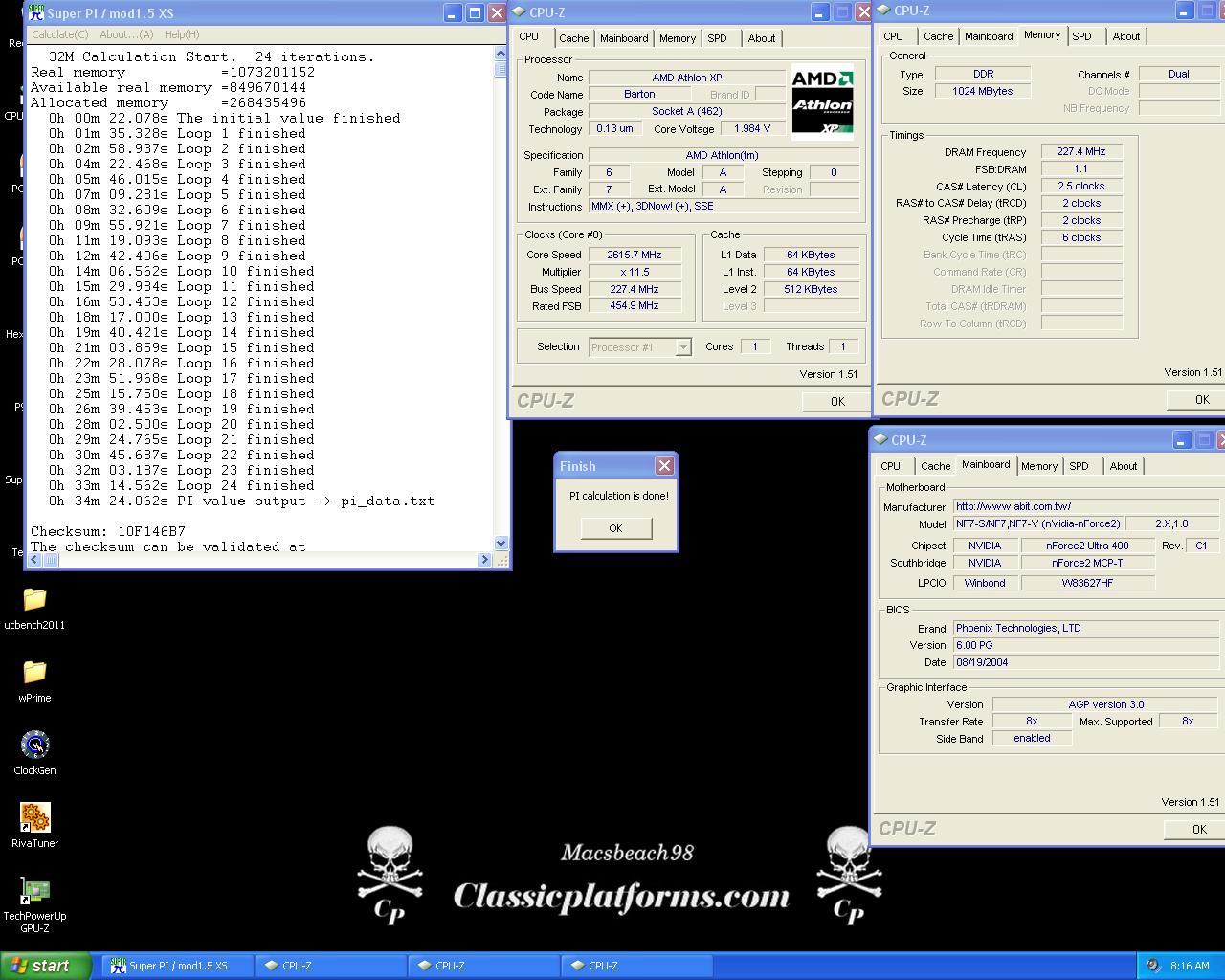The height and width of the screenshot is (980, 1225).
Task: Open Calculate menu in Super PI
Action: [x=59, y=34]
